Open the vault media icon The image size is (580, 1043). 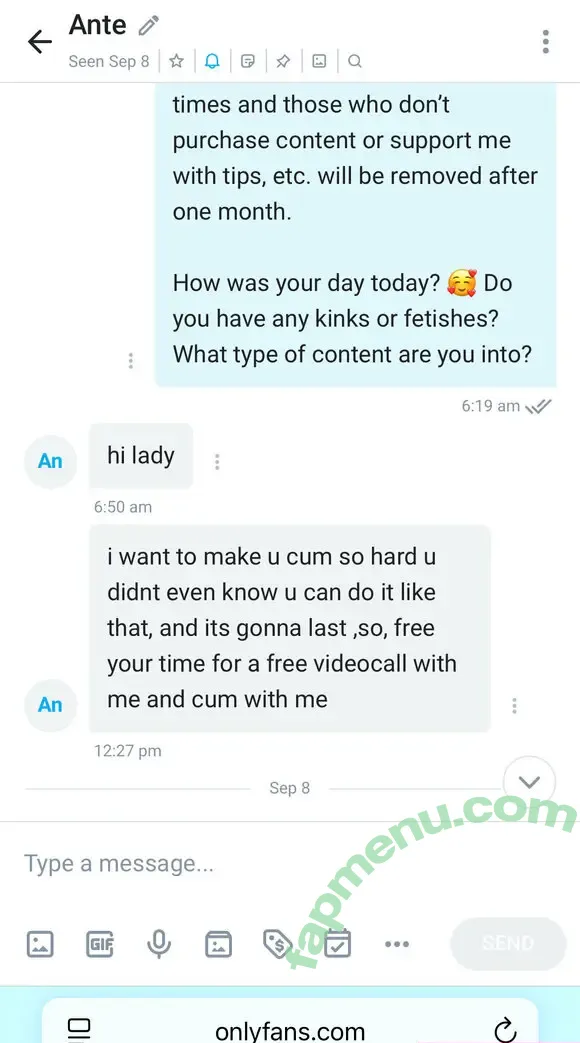pyautogui.click(x=218, y=944)
